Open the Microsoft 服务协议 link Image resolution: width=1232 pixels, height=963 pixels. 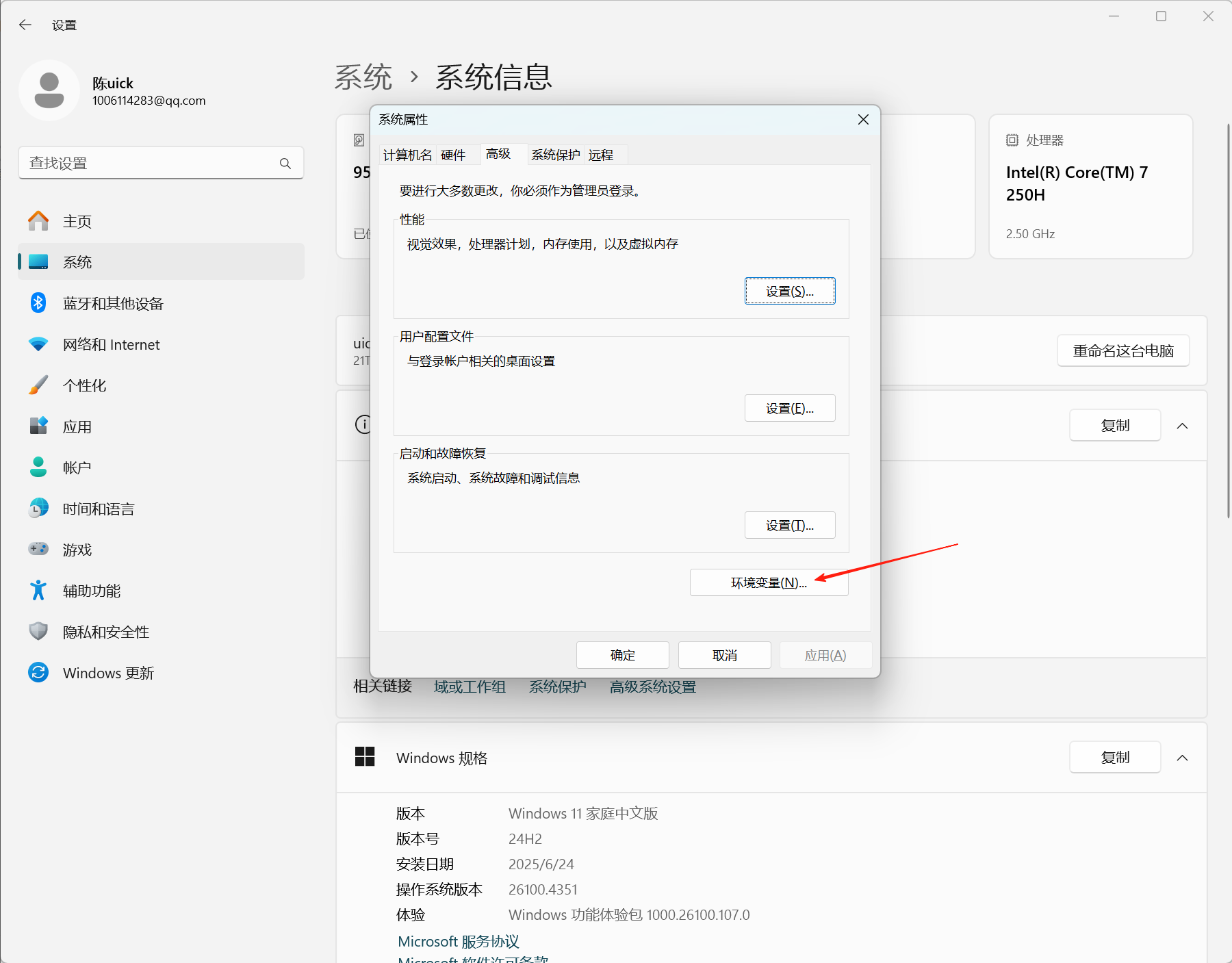coord(457,941)
